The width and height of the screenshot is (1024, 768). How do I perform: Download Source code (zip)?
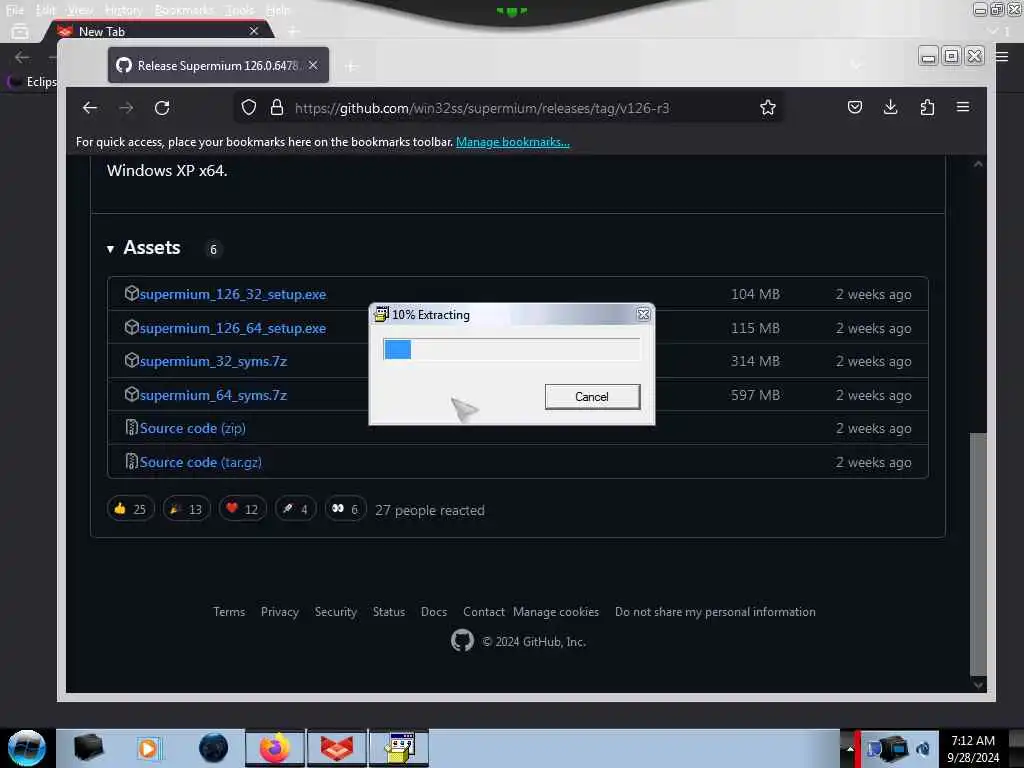click(x=192, y=428)
